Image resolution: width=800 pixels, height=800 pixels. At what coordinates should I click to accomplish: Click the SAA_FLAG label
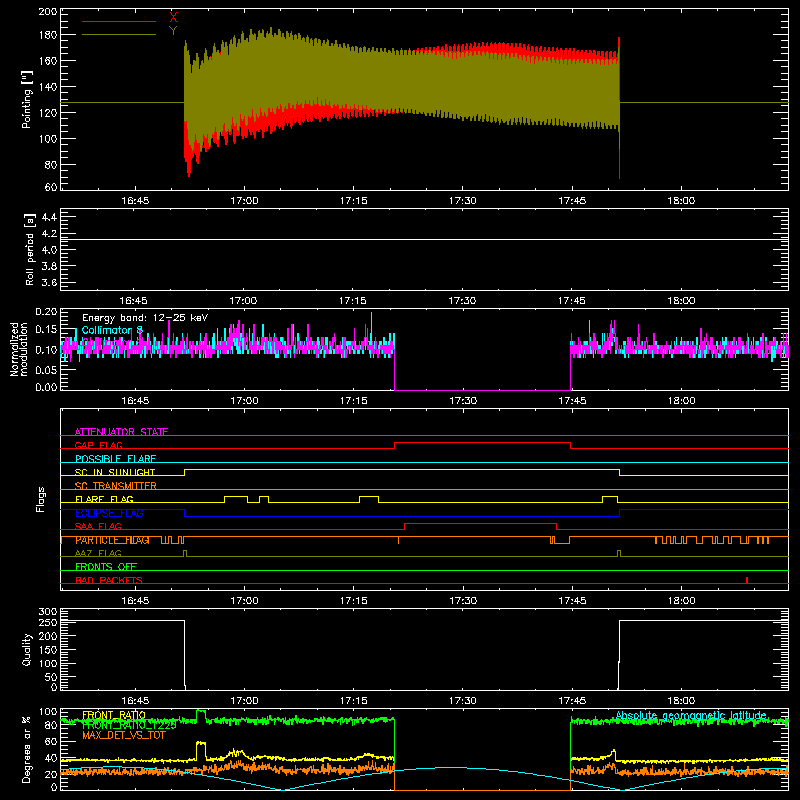coord(98,526)
